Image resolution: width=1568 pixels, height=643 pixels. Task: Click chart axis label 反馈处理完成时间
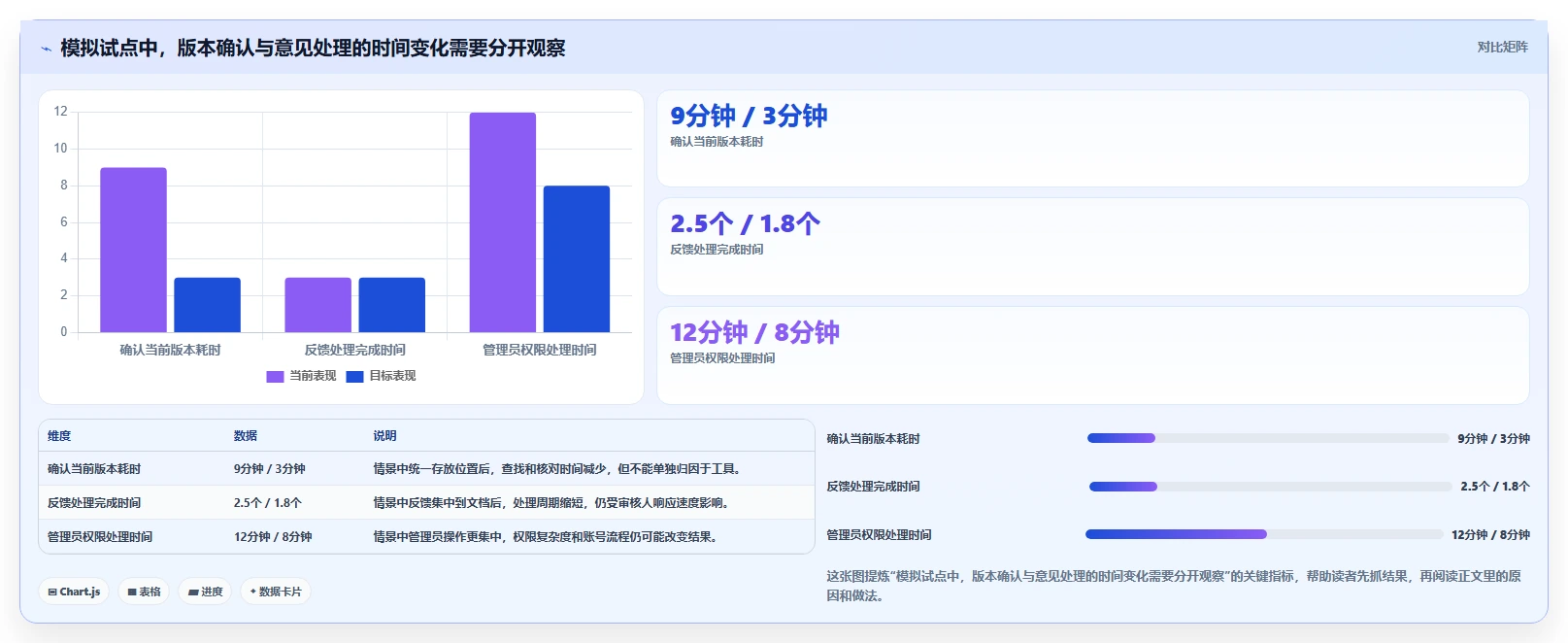354,350
